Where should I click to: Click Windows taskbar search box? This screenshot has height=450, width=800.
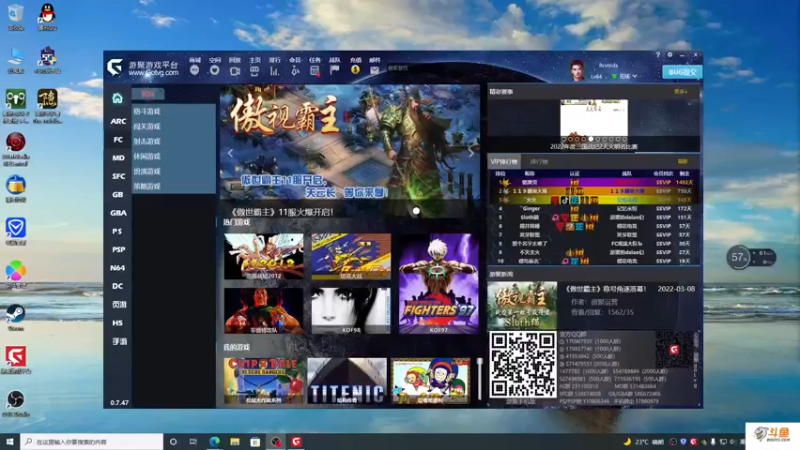(x=92, y=442)
